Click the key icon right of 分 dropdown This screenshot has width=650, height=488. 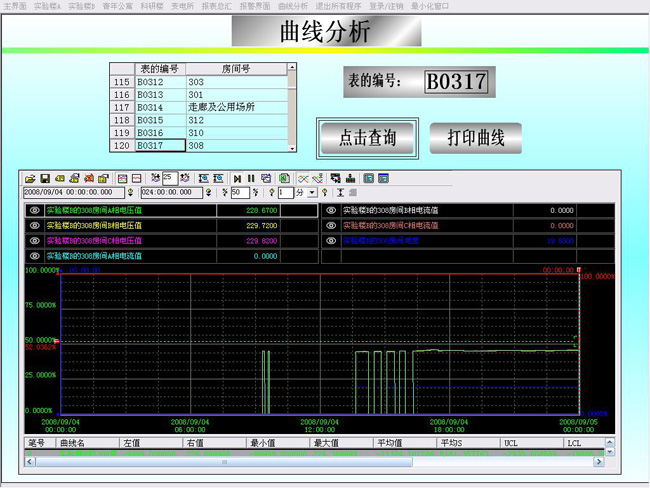(325, 192)
